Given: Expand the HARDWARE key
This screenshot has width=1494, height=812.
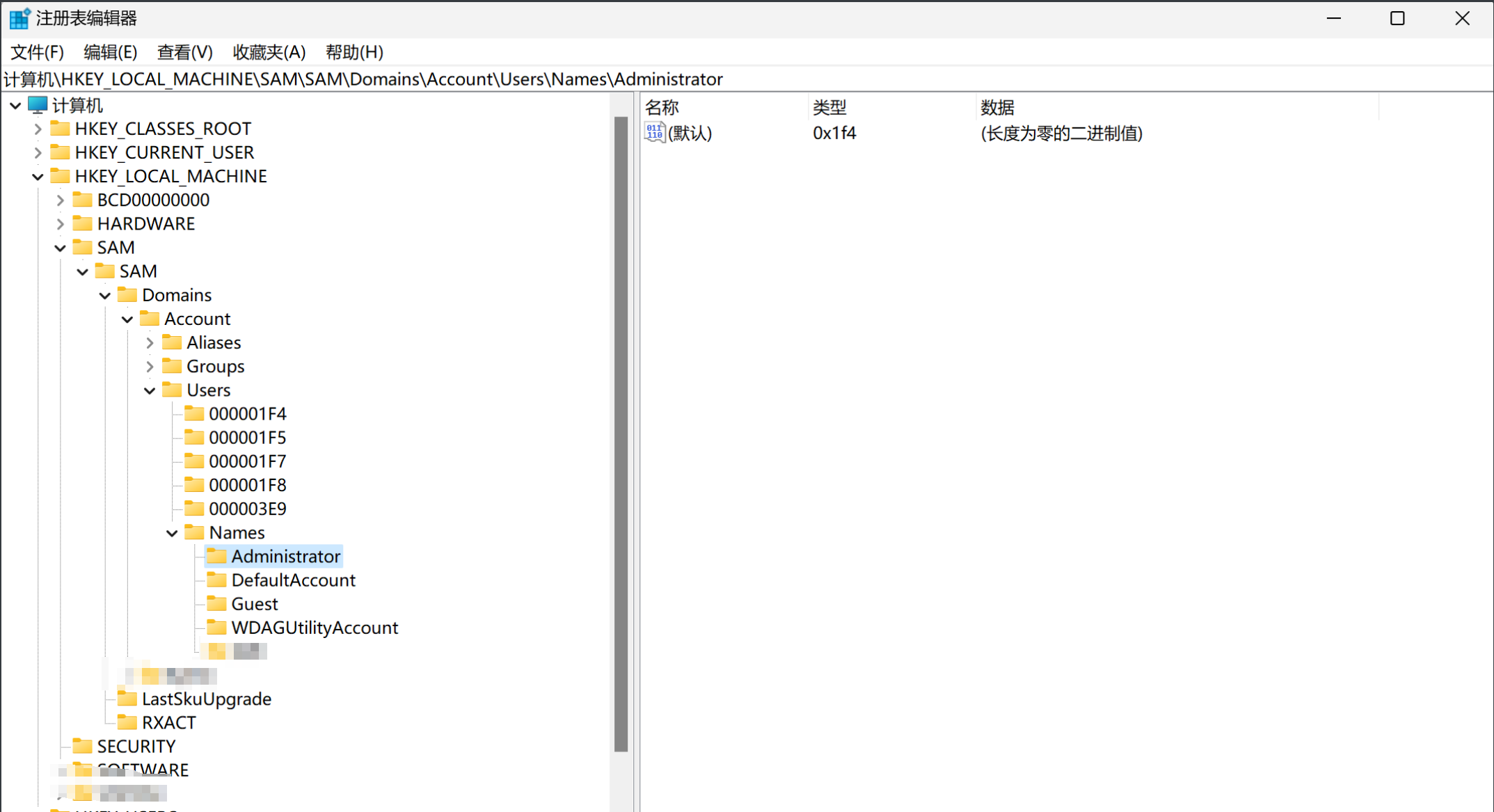Looking at the screenshot, I should pyautogui.click(x=61, y=223).
